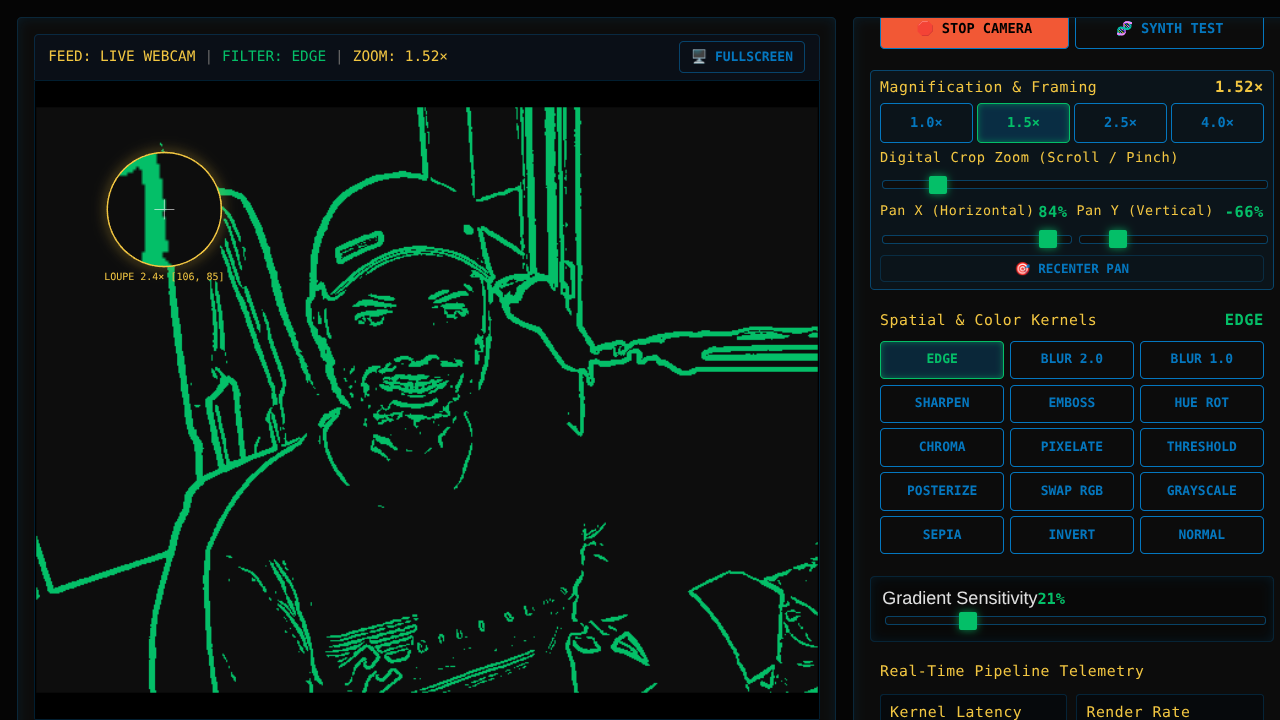Click the Digital Crop Zoom slider handle
This screenshot has height=720, width=1280.
938,185
